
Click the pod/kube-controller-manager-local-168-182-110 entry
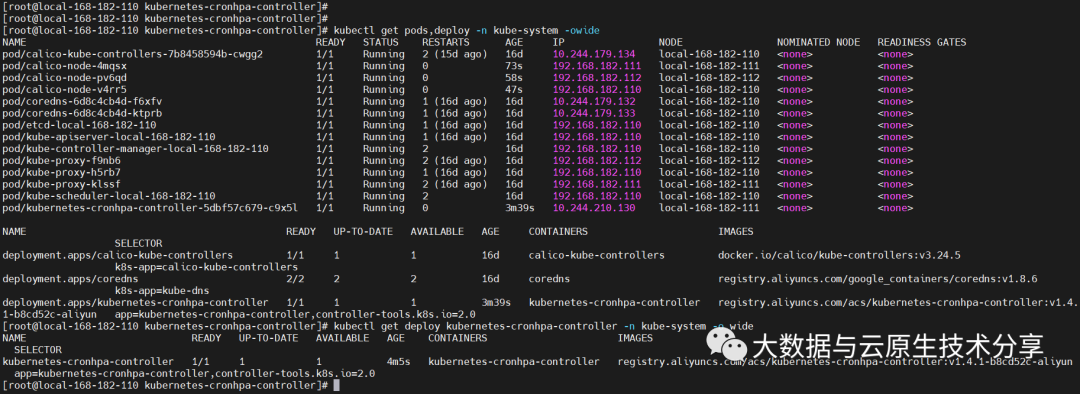136,149
